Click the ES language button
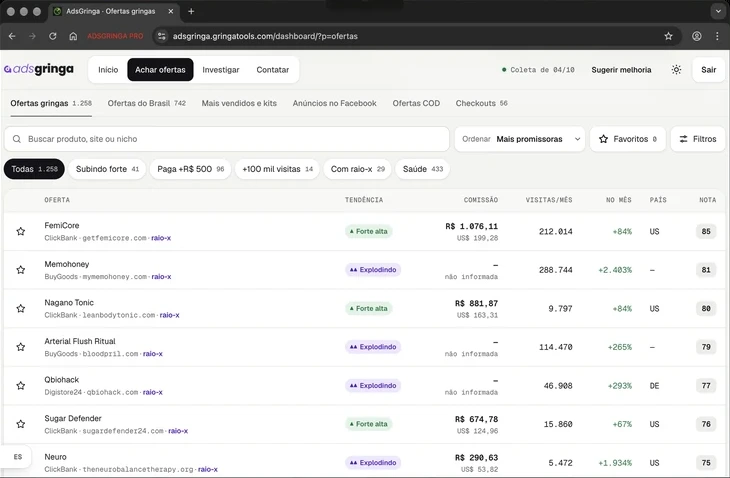This screenshot has width=730, height=478. tap(18, 457)
